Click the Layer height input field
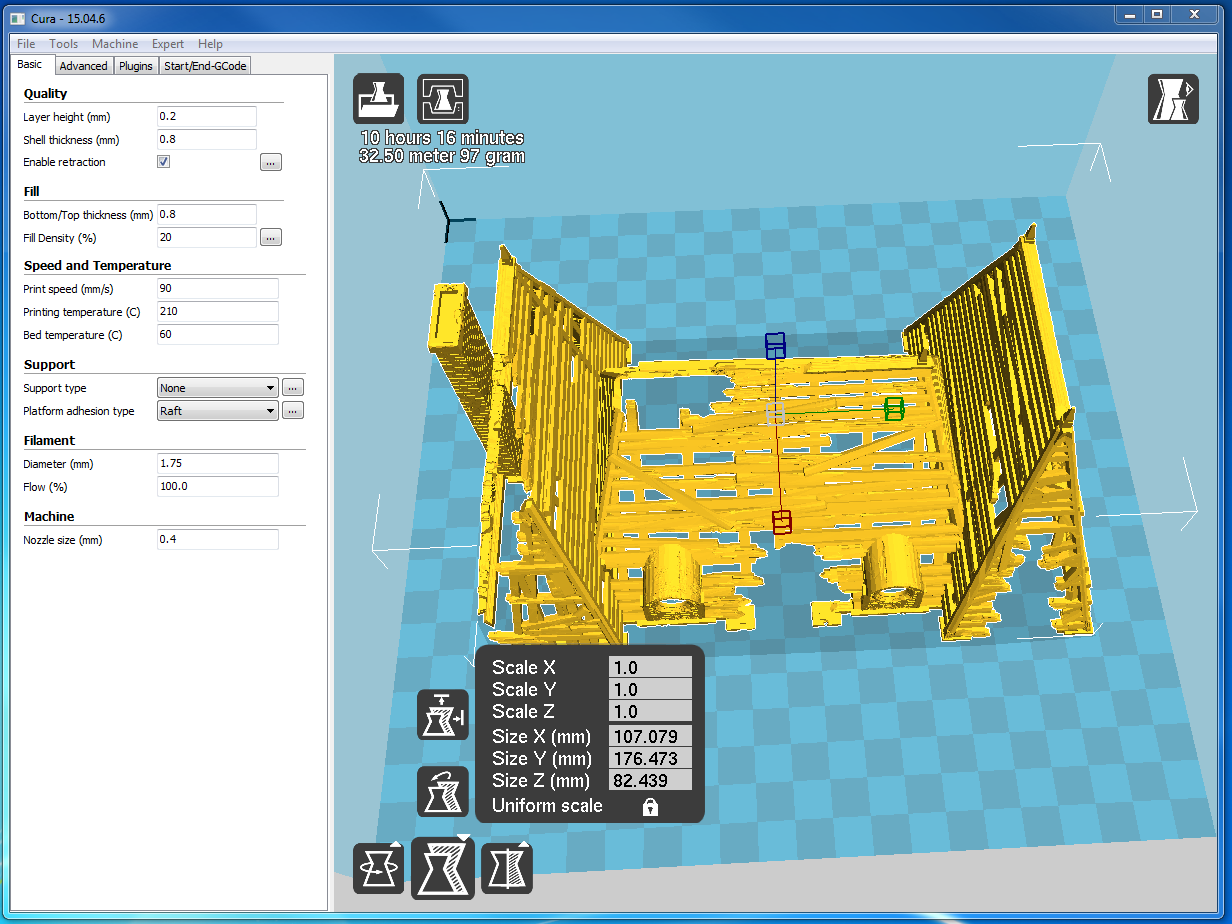 207,117
